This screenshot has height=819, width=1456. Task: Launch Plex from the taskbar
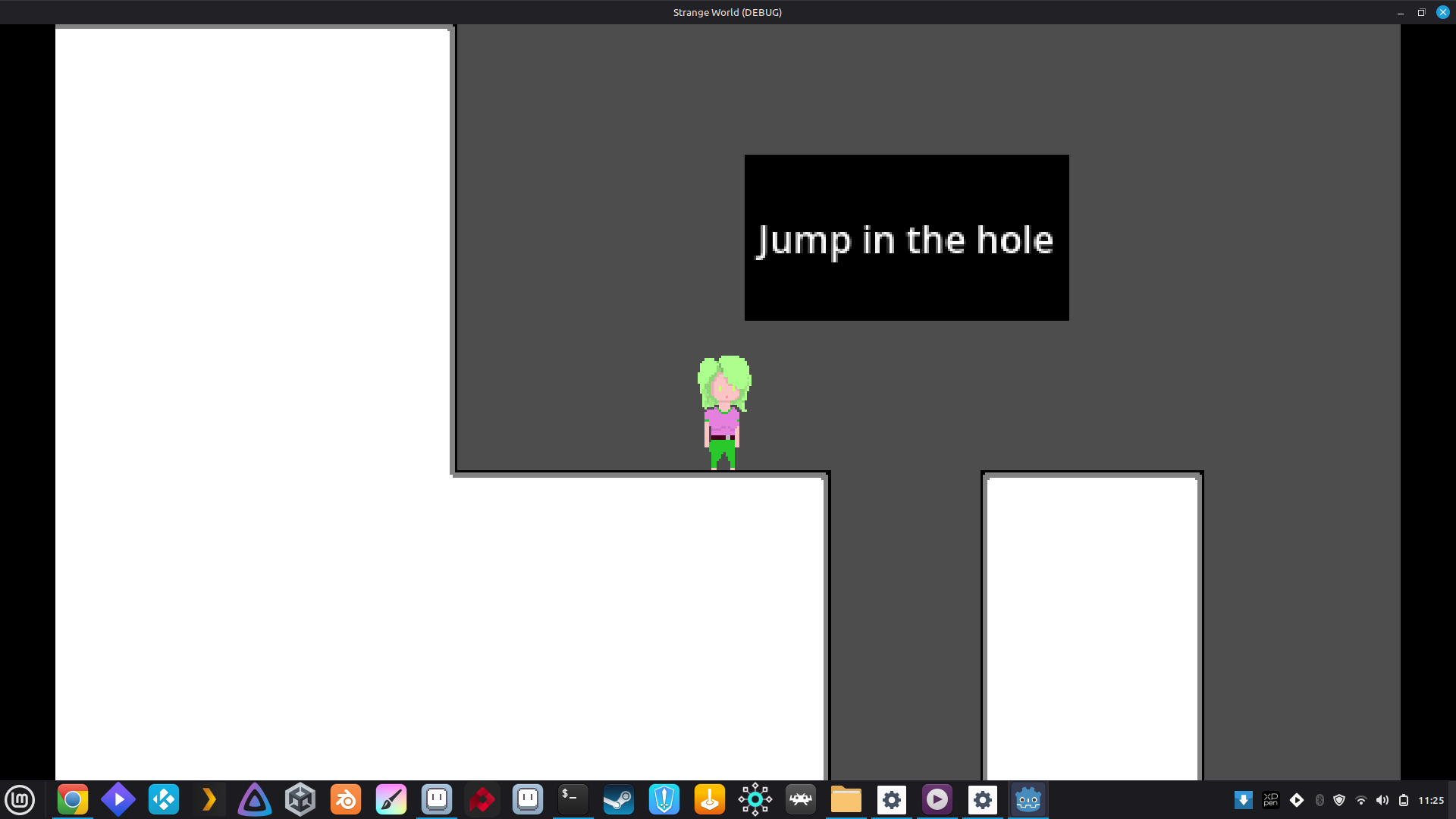pos(209,799)
